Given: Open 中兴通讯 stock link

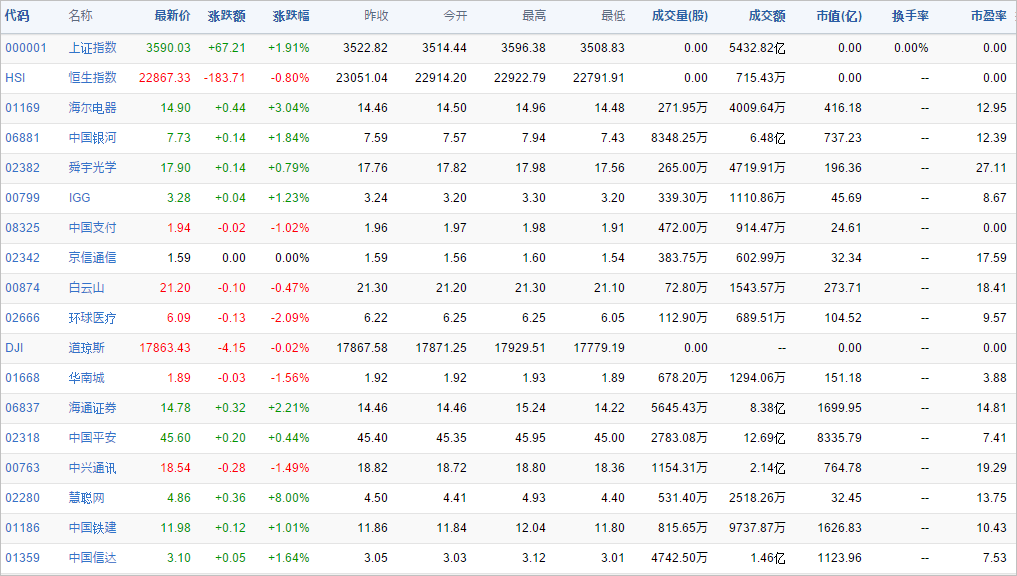Looking at the screenshot, I should (93, 468).
